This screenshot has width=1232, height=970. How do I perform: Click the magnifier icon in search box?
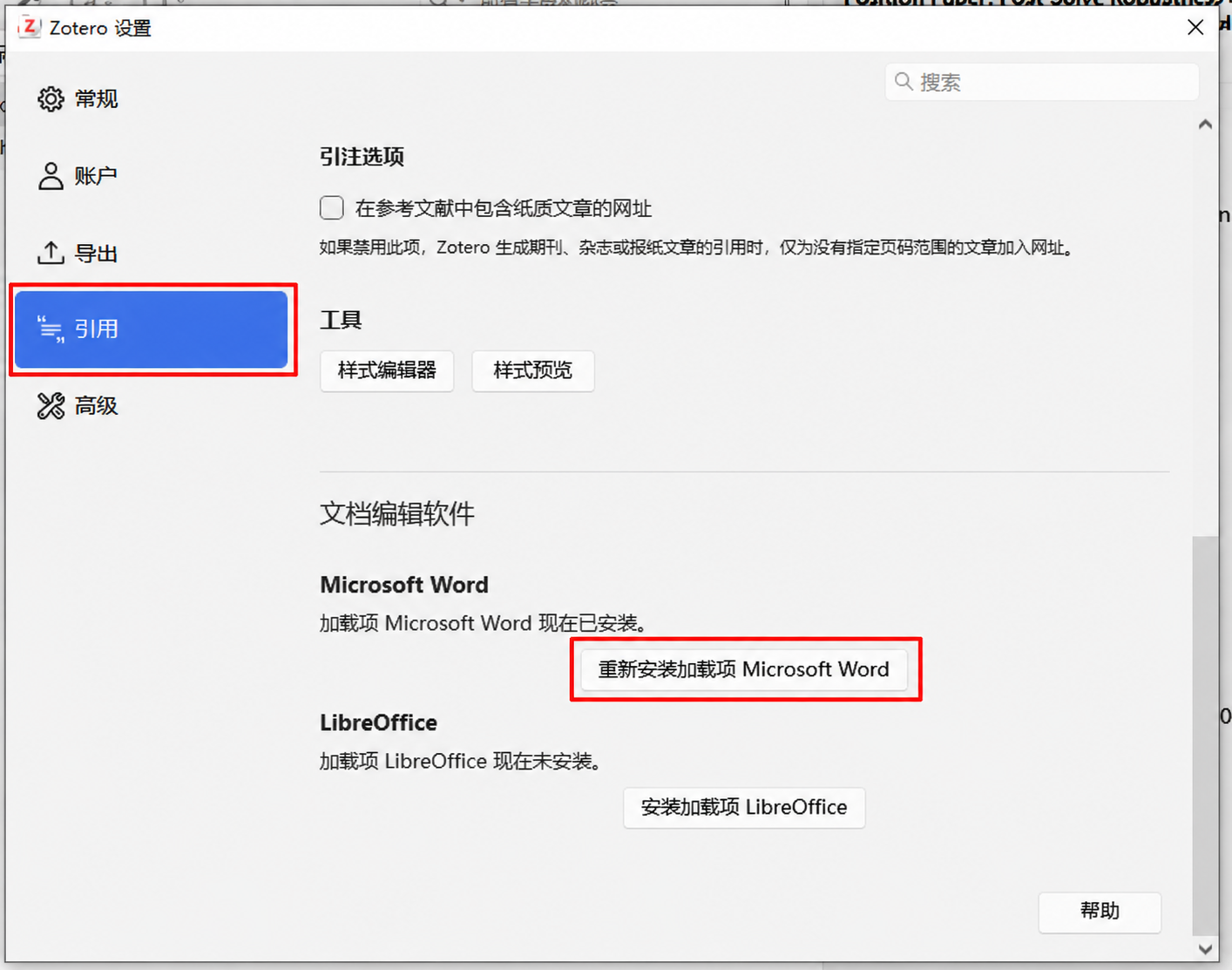(904, 82)
